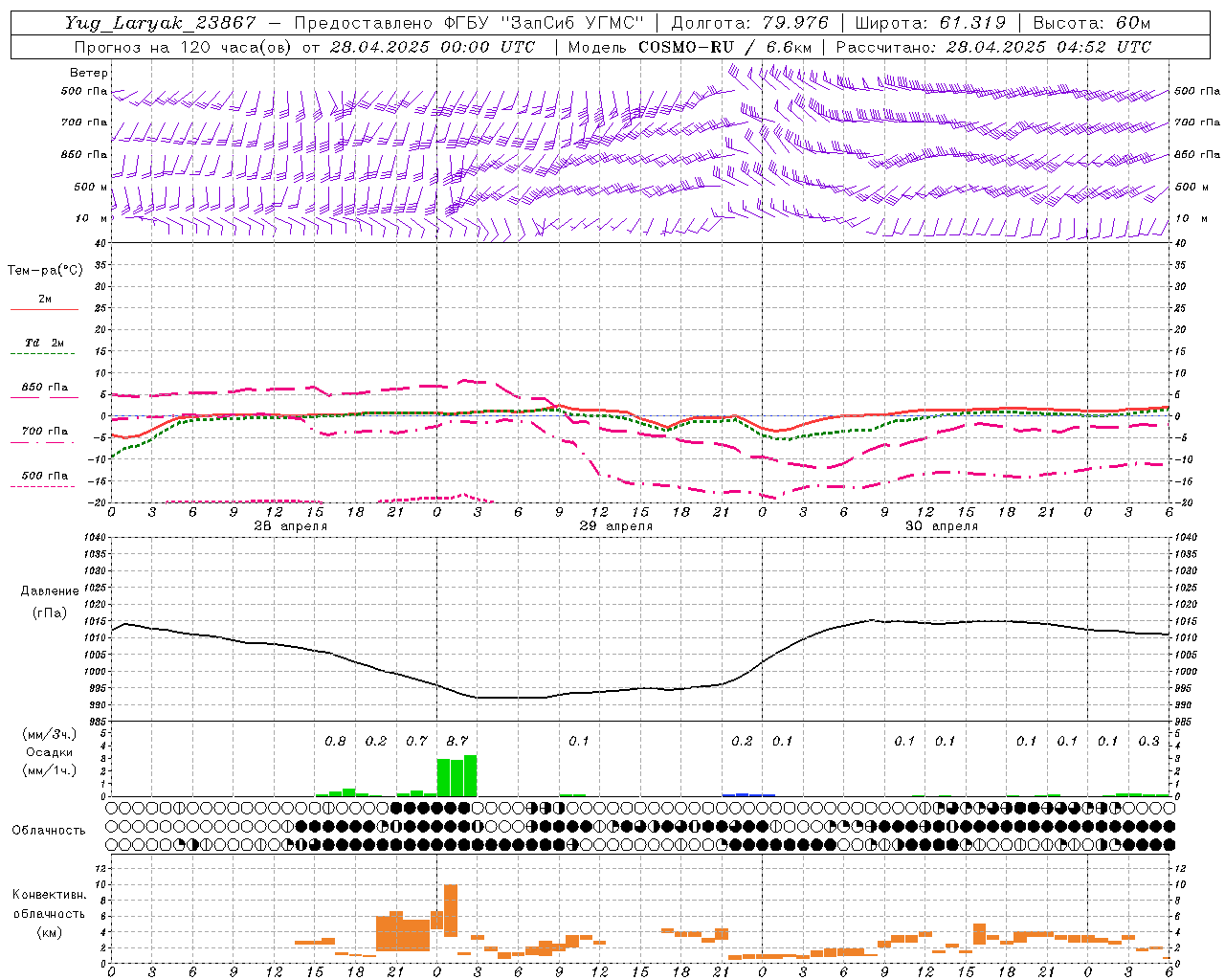Click the 'Давление' pressure panel label
The image size is (1225, 980).
(50, 591)
